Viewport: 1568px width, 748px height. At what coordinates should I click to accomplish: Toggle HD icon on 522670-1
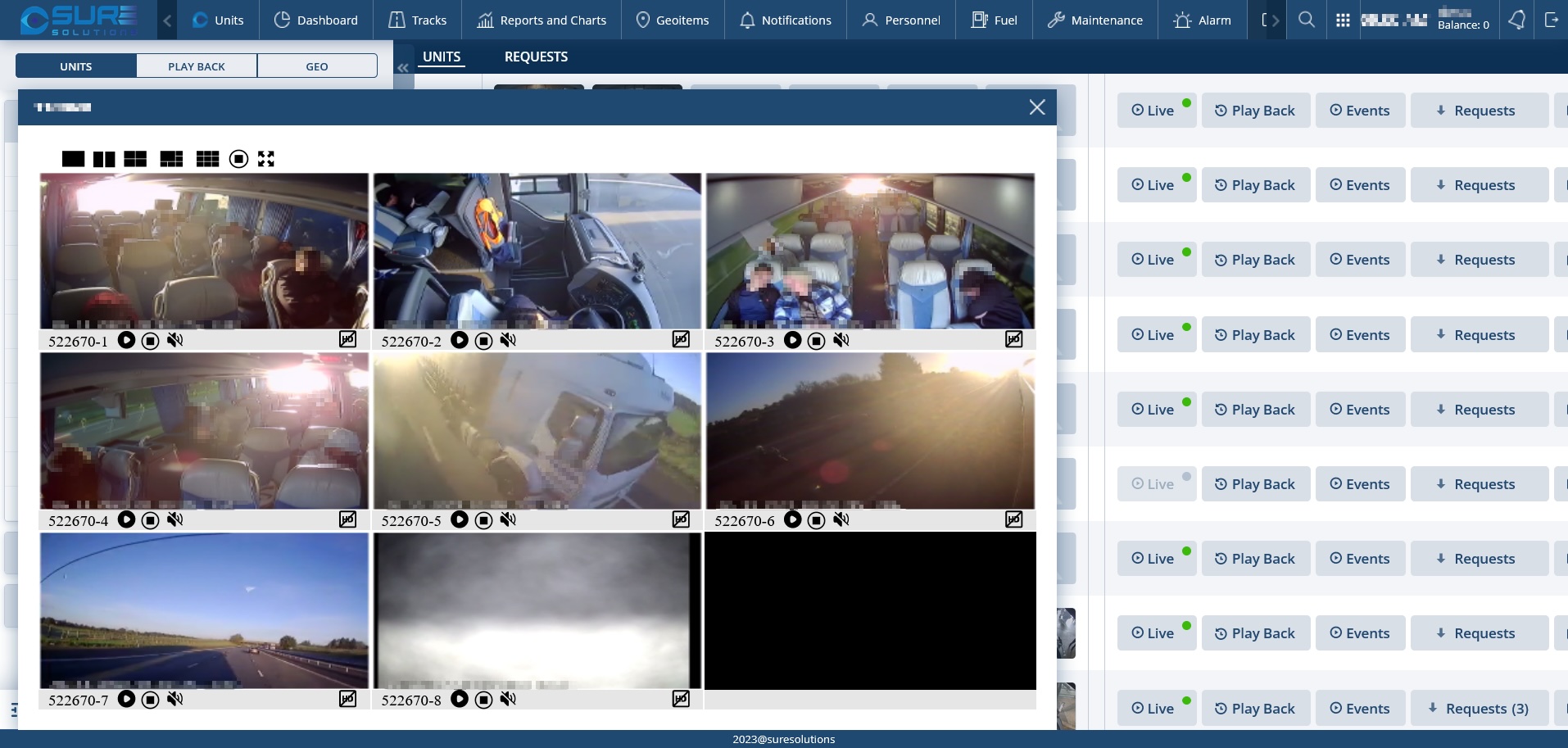pyautogui.click(x=348, y=339)
